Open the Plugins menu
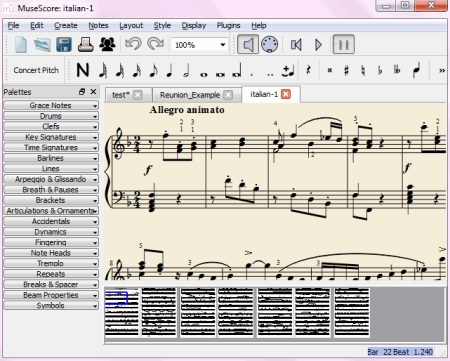The height and width of the screenshot is (361, 450). pyautogui.click(x=228, y=26)
